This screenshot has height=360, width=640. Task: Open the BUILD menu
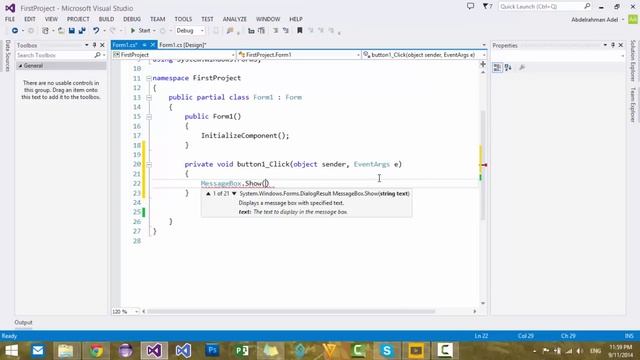[106, 19]
